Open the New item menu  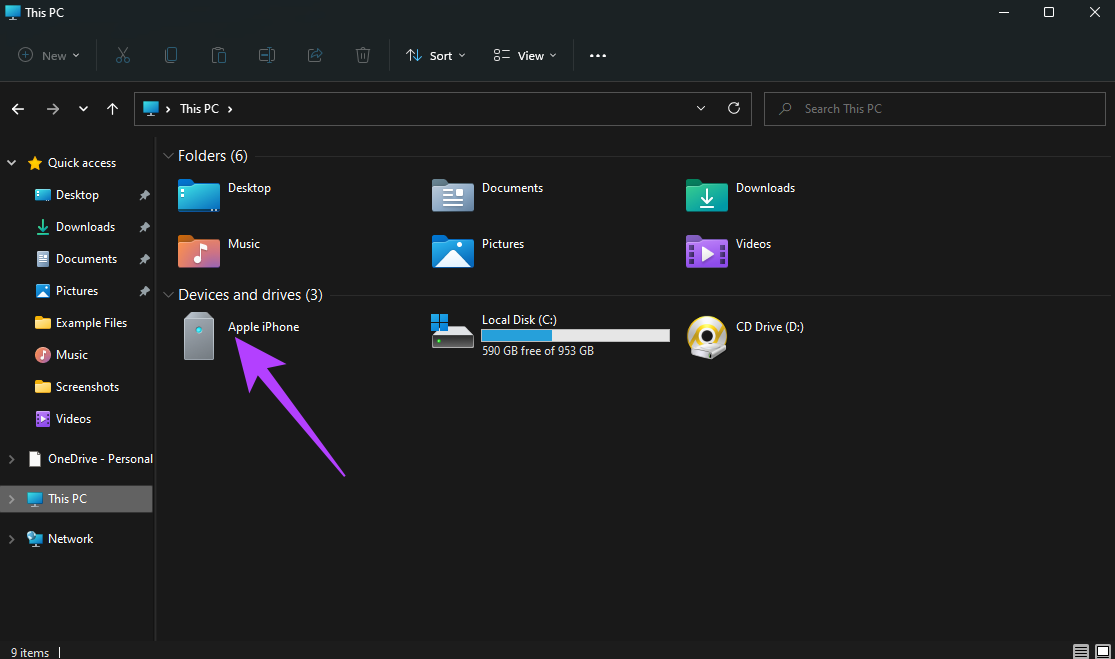tap(48, 55)
